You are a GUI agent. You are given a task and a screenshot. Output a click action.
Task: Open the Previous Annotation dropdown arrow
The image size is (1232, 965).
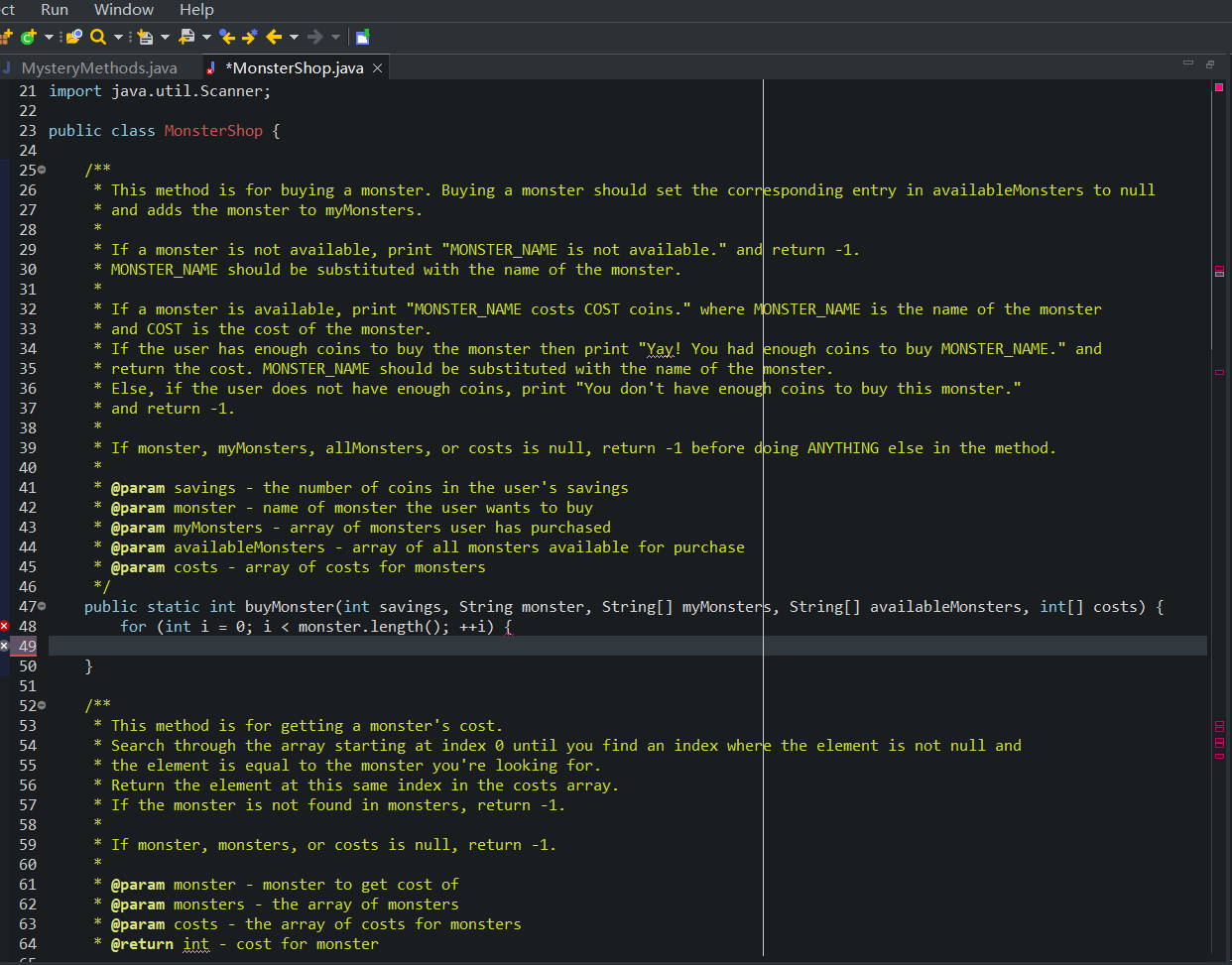point(206,37)
